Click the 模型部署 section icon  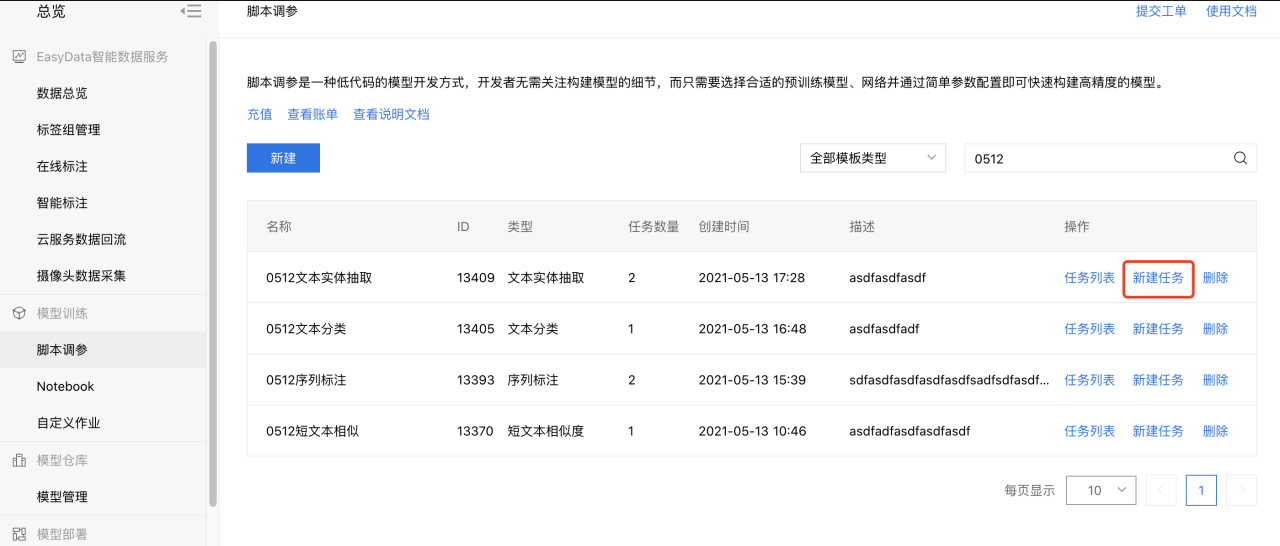pos(19,534)
